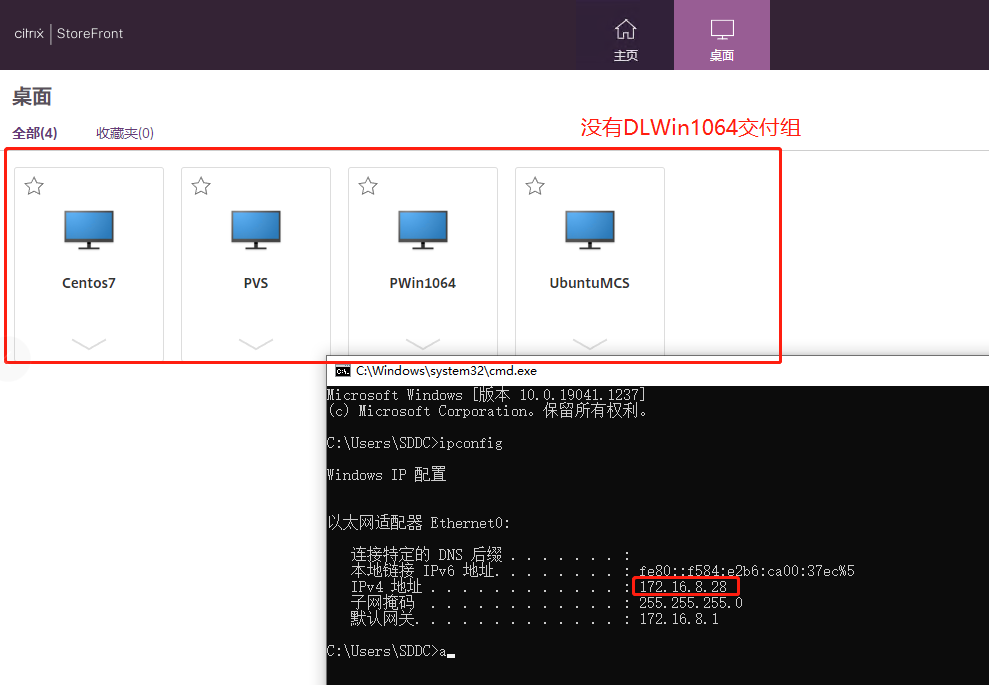The image size is (989, 685).
Task: Launch the UbuntuMCS desktop icon
Action: 589,228
